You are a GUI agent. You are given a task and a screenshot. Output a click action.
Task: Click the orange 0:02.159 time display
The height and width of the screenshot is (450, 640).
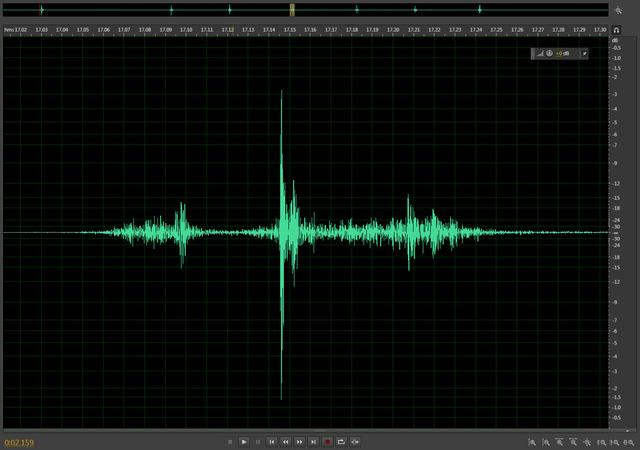pyautogui.click(x=19, y=443)
